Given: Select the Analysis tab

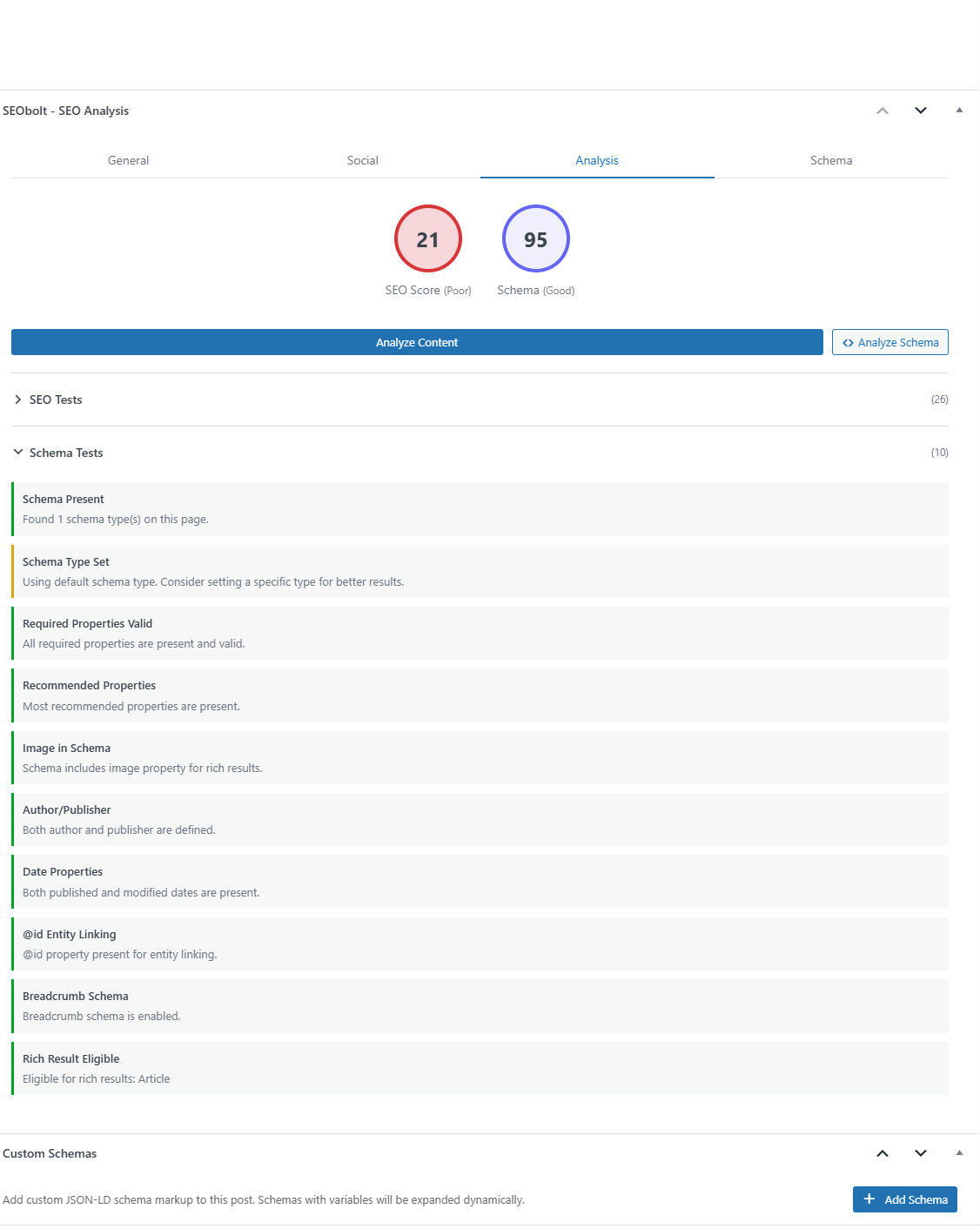Looking at the screenshot, I should pyautogui.click(x=596, y=160).
